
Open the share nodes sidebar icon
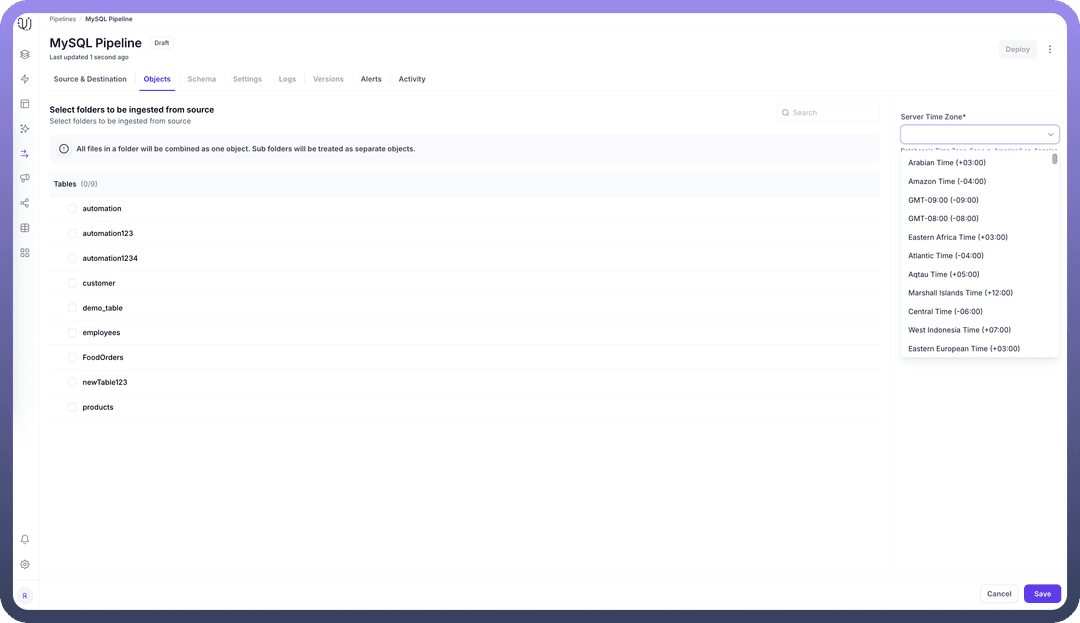tap(25, 203)
